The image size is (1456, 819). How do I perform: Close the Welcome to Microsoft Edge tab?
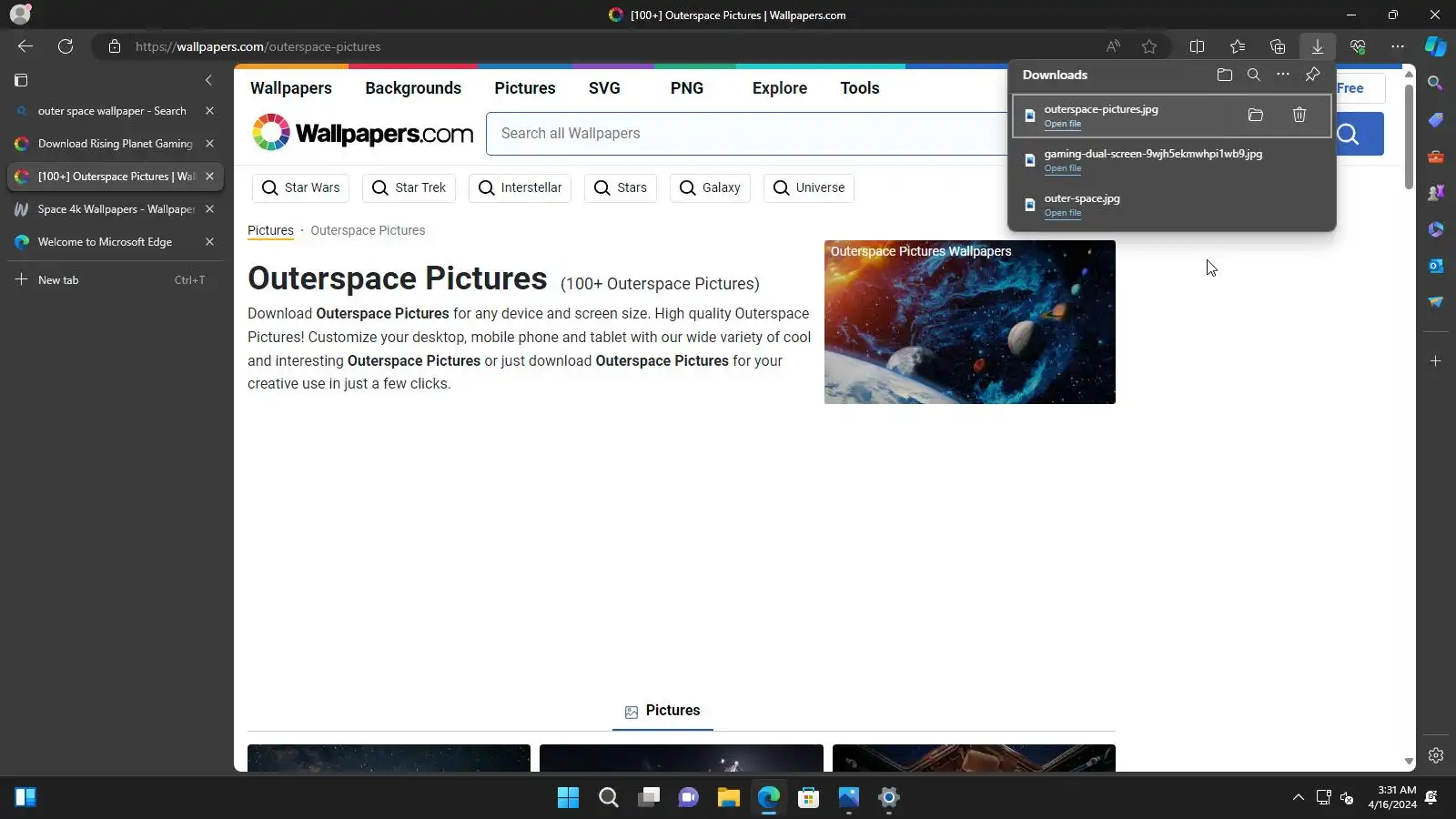click(209, 242)
